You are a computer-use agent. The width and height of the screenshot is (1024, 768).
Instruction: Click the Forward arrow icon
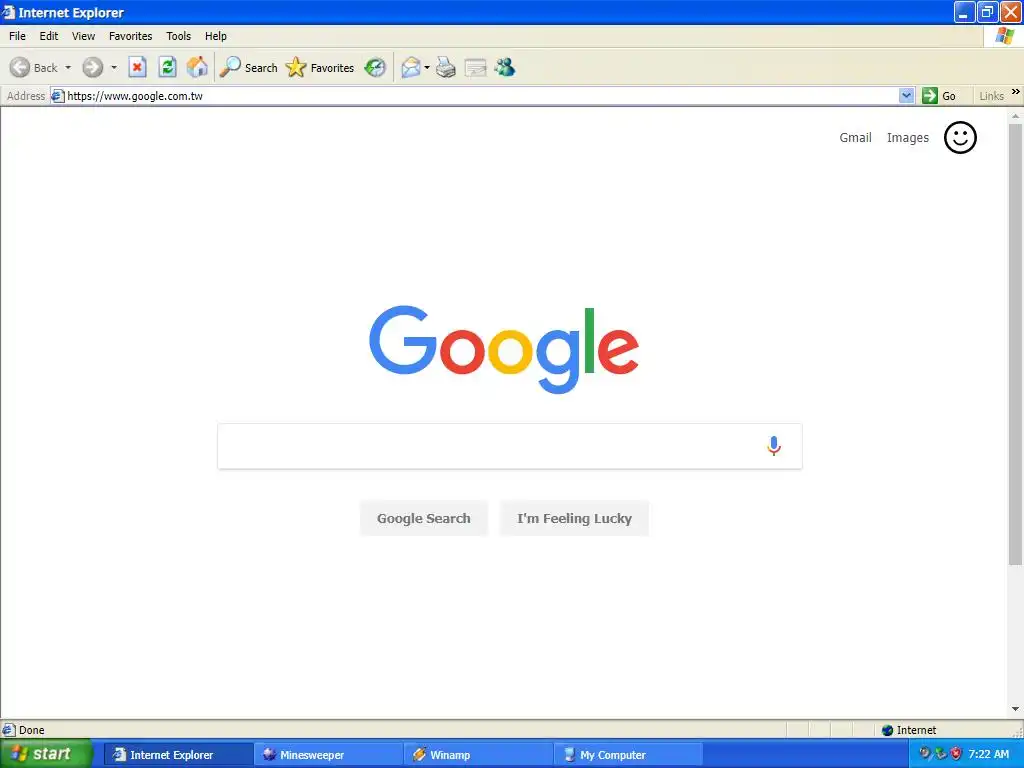[93, 67]
